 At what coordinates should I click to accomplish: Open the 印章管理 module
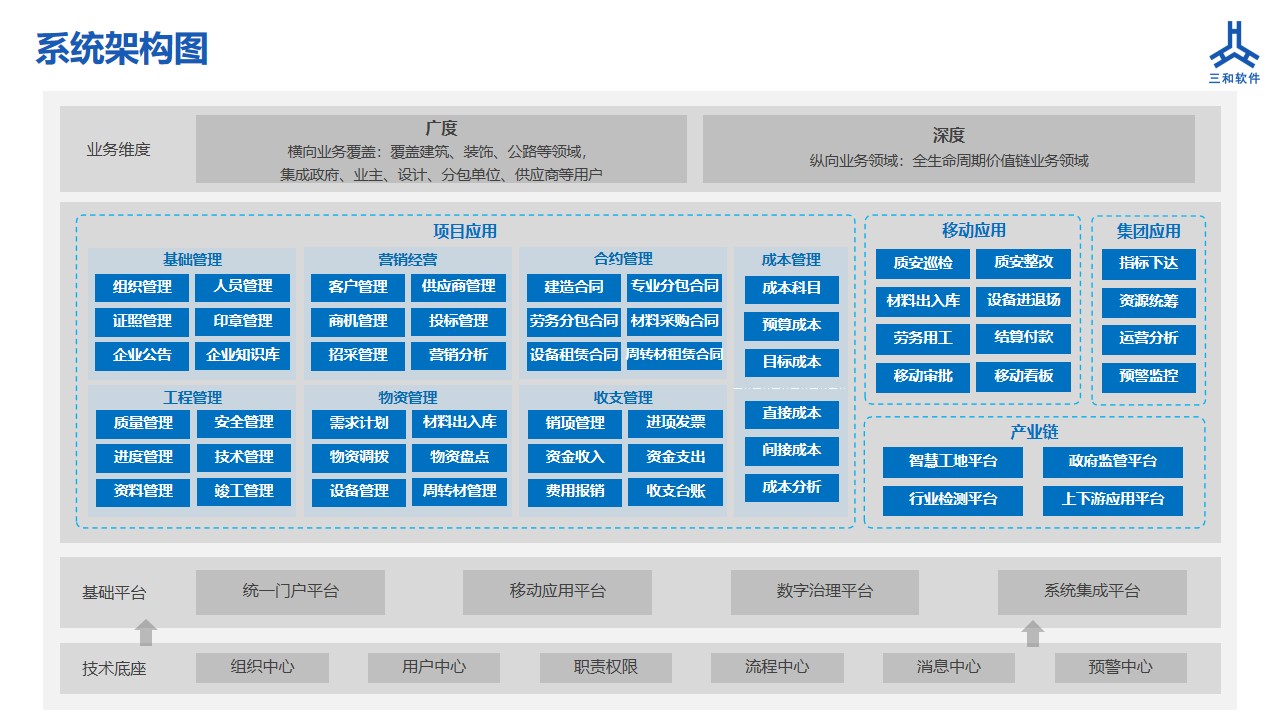(x=243, y=321)
